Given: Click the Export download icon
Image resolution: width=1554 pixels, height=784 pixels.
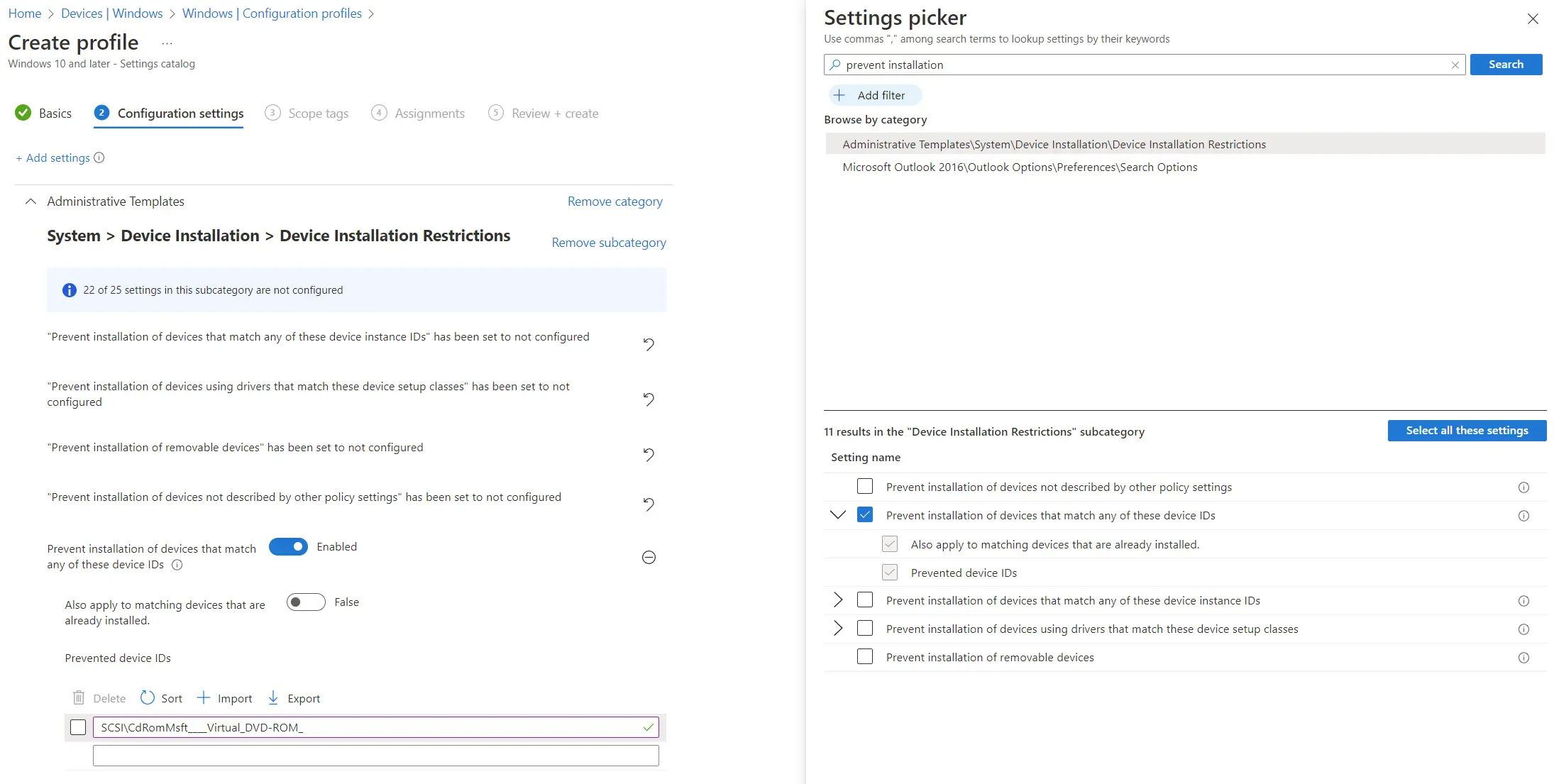Looking at the screenshot, I should (273, 698).
